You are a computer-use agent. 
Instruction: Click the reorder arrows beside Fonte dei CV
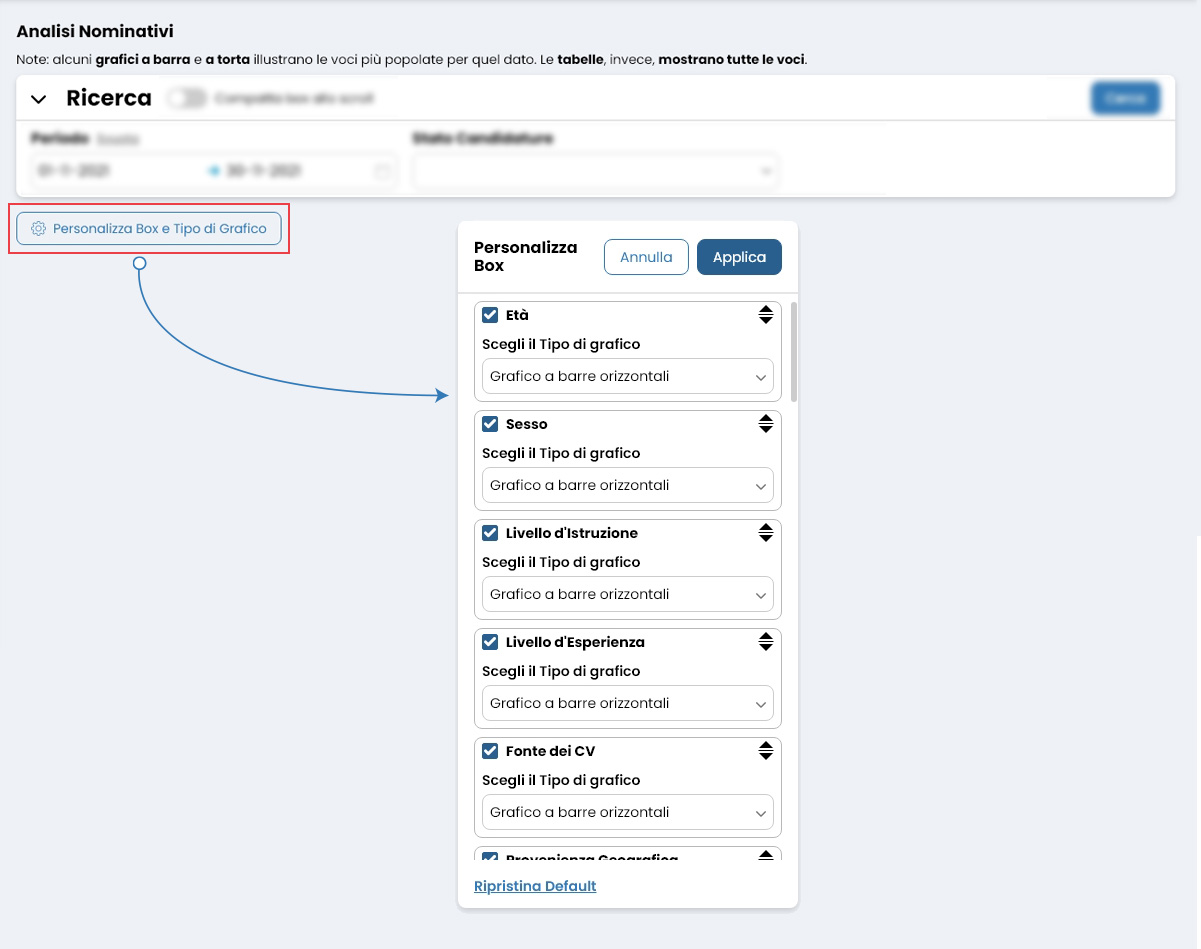click(x=766, y=750)
